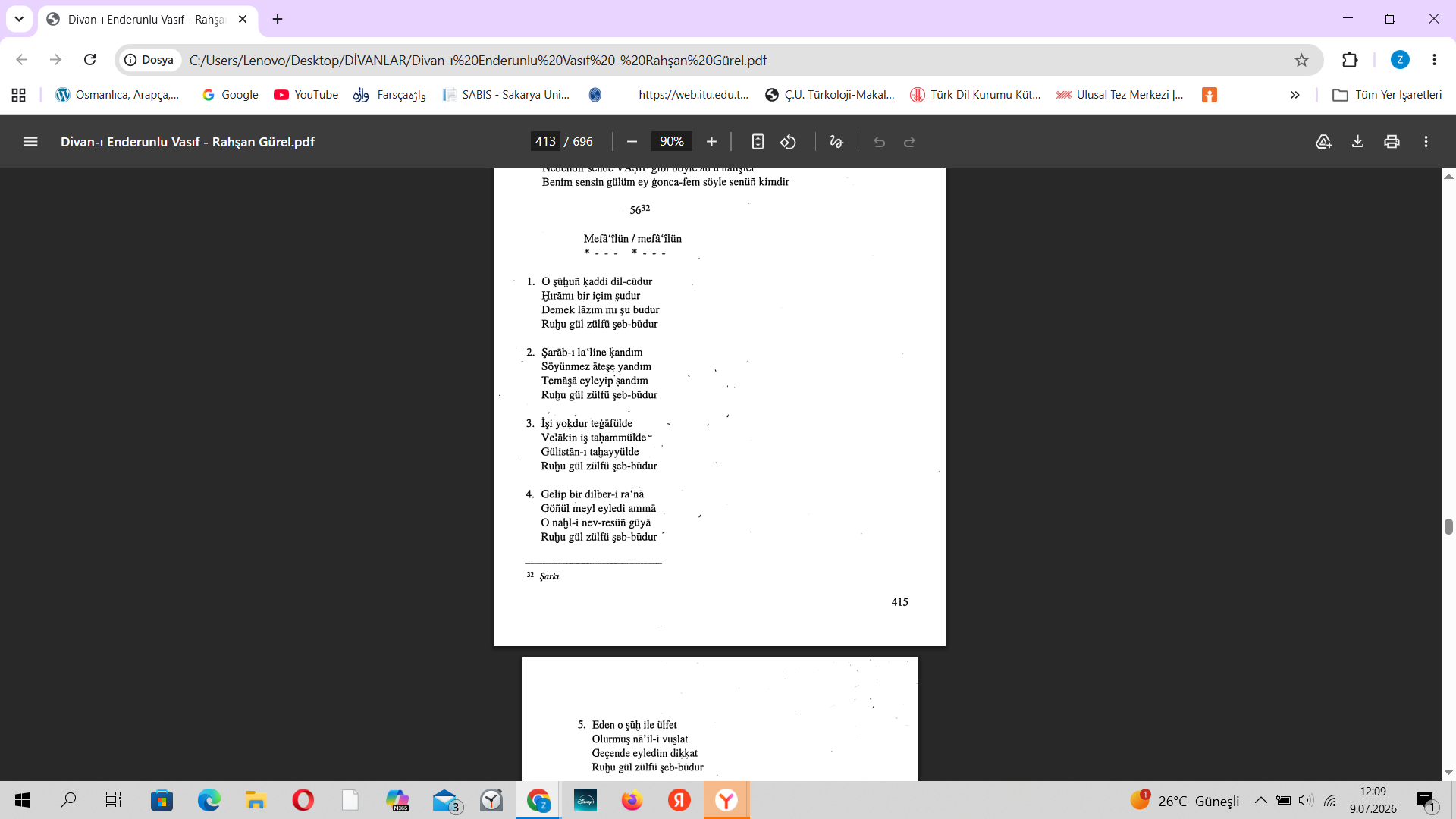
Task: Download the PDF file
Action: [1357, 142]
